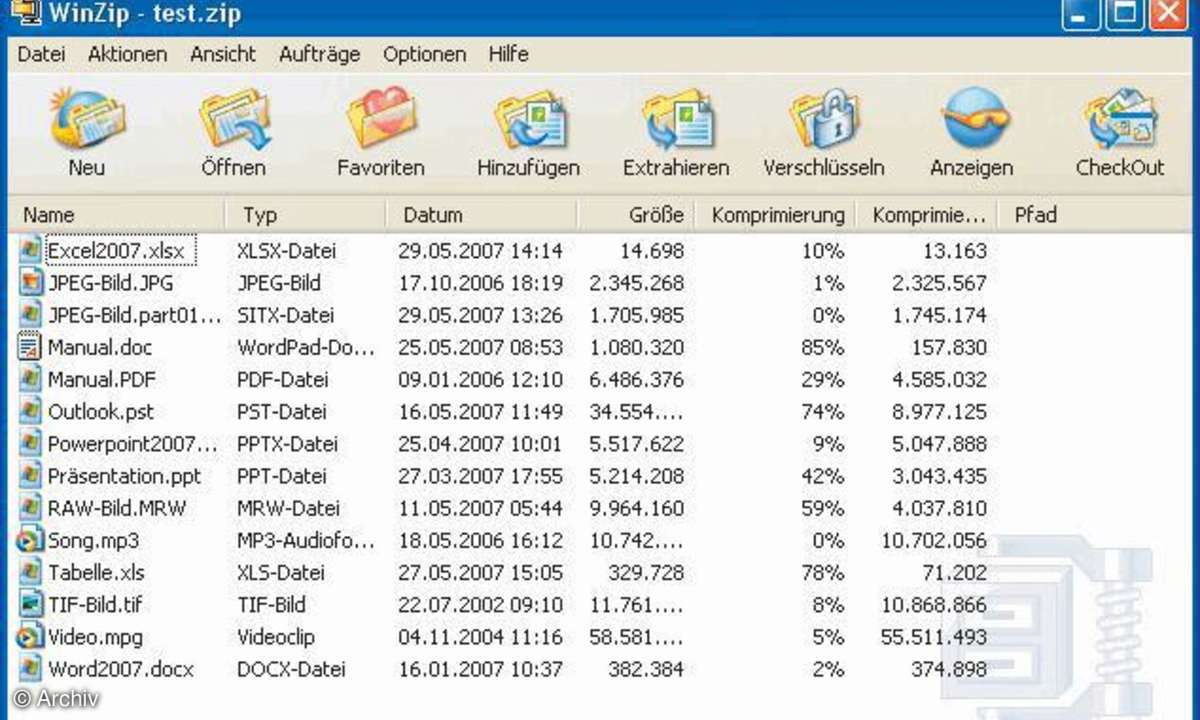Click the CheckOut toolbar icon
1200x720 pixels.
[1120, 118]
